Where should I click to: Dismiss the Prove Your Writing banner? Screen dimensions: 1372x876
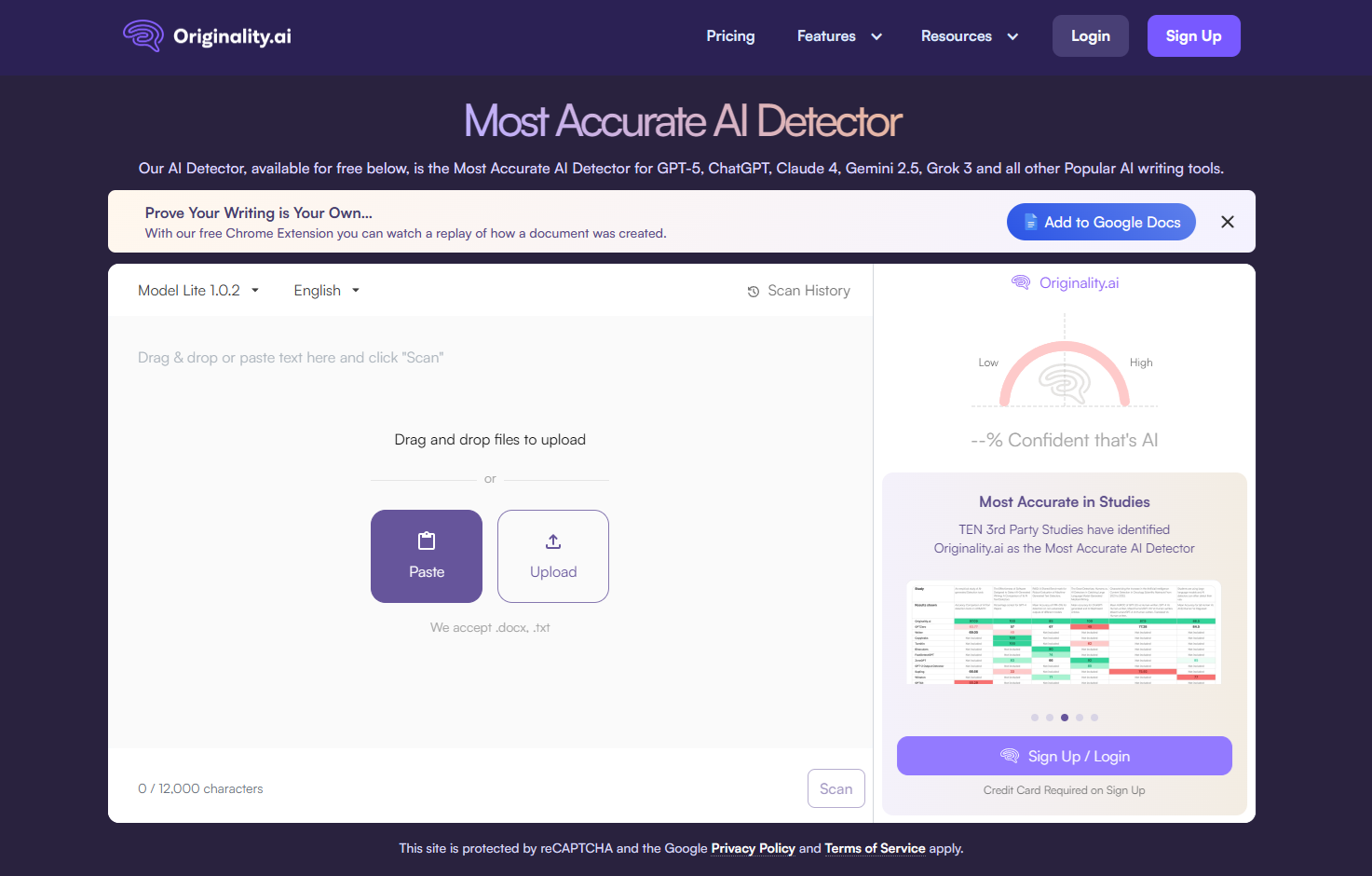pos(1228,222)
